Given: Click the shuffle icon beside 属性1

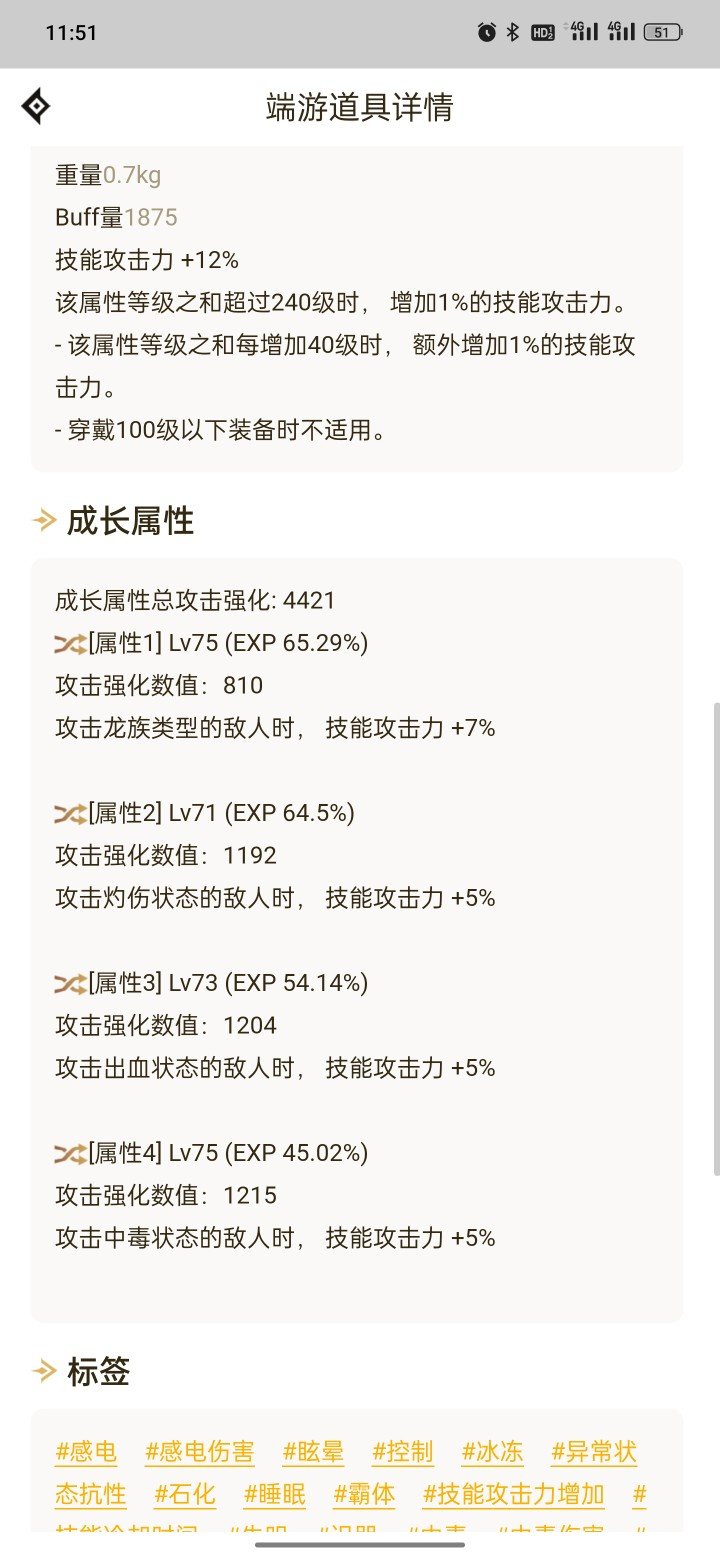Looking at the screenshot, I should (69, 643).
